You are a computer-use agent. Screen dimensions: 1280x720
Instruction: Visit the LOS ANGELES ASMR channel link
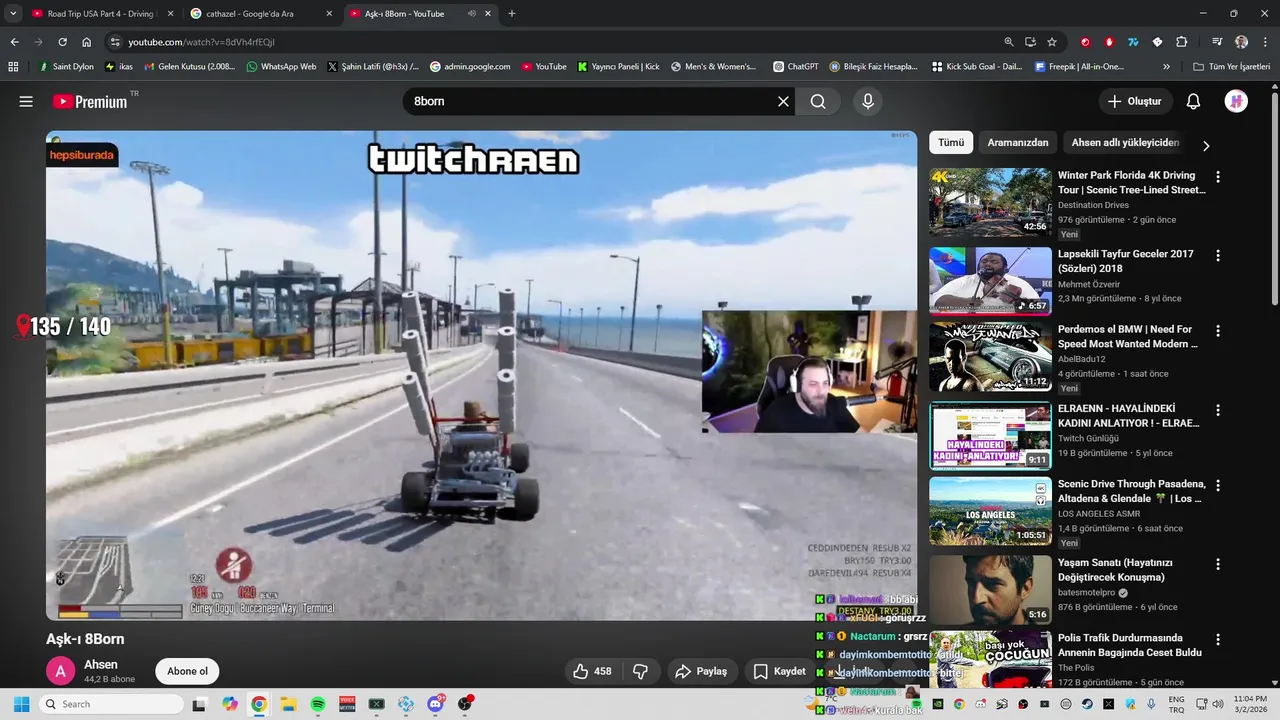pos(1099,514)
